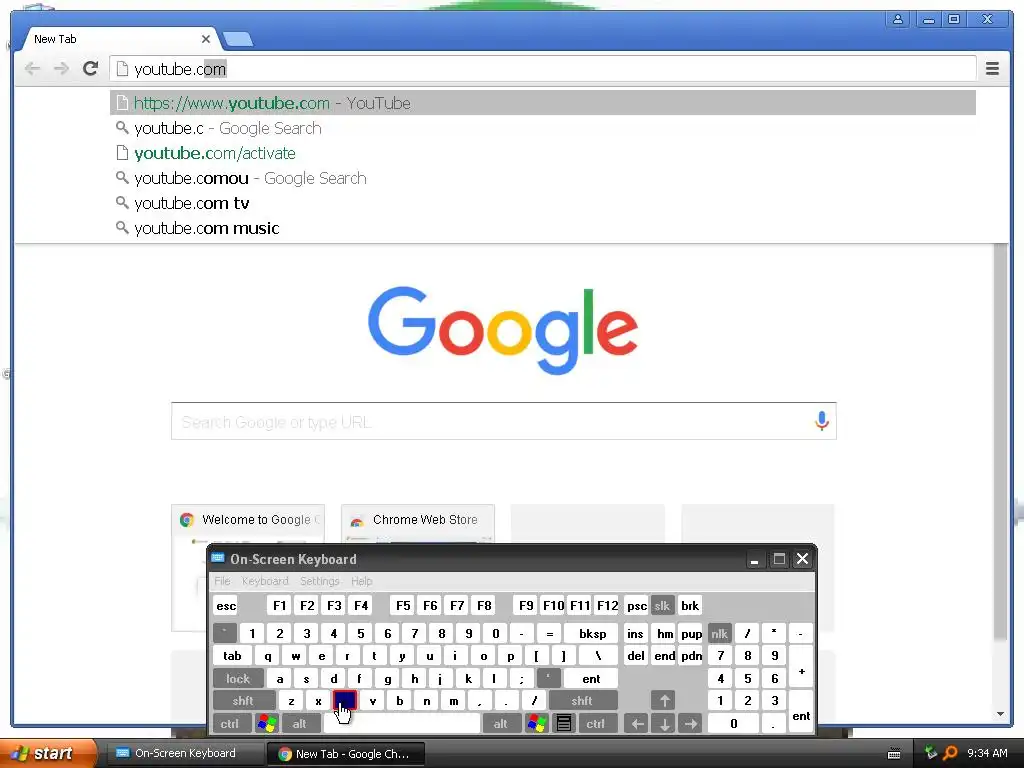Choose the youtube.c Google Search suggestion
The width and height of the screenshot is (1024, 768).
click(x=543, y=128)
